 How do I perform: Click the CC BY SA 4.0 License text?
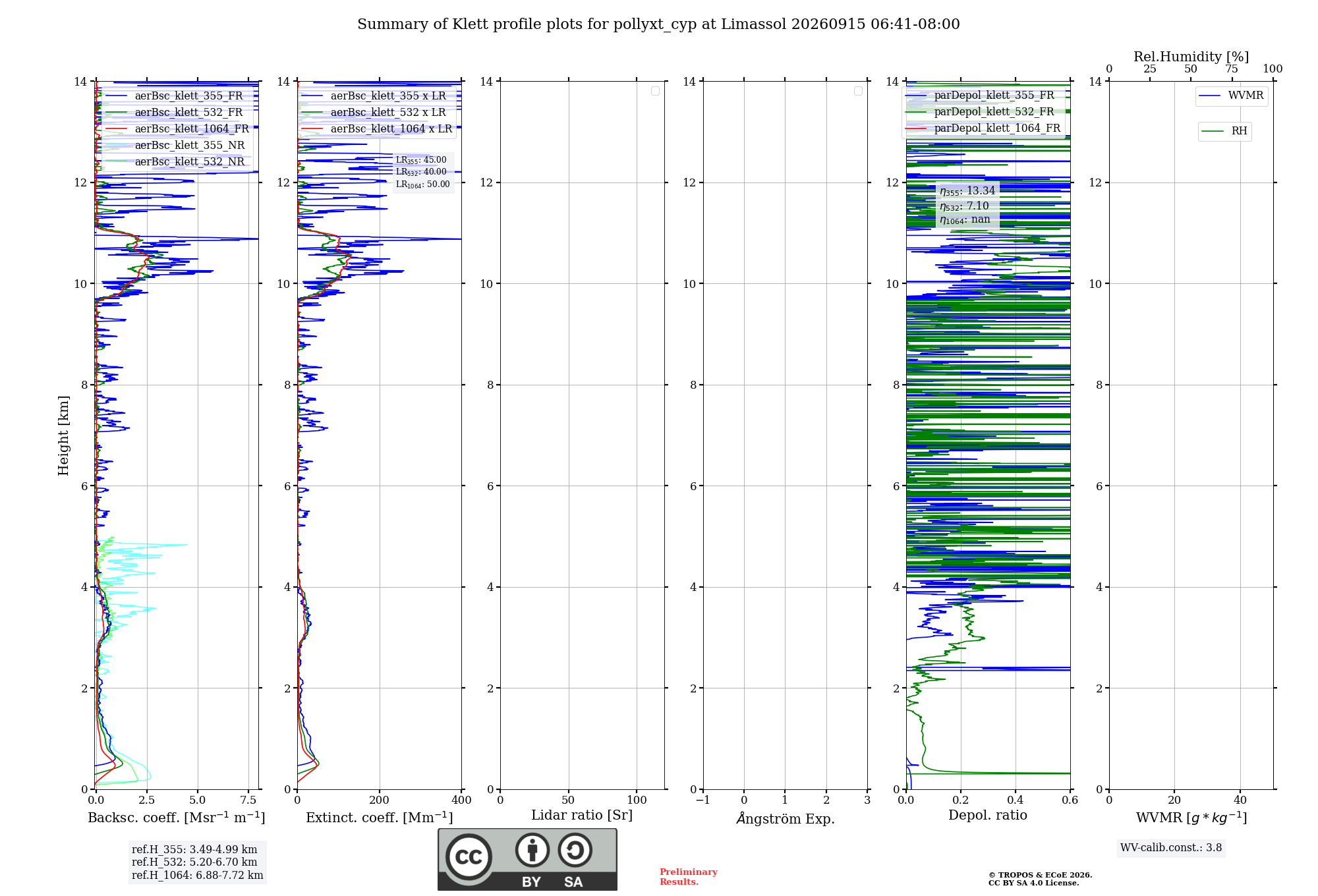pos(1034,883)
